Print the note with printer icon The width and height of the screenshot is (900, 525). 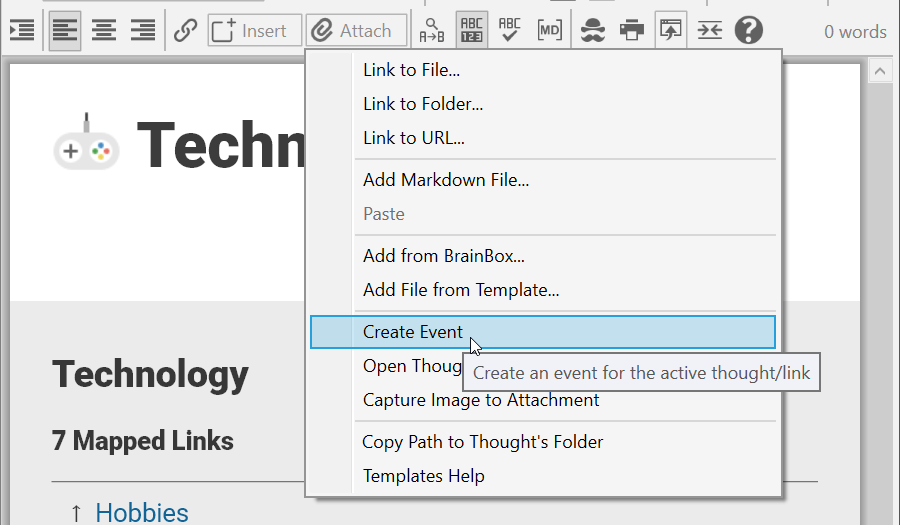[x=632, y=31]
